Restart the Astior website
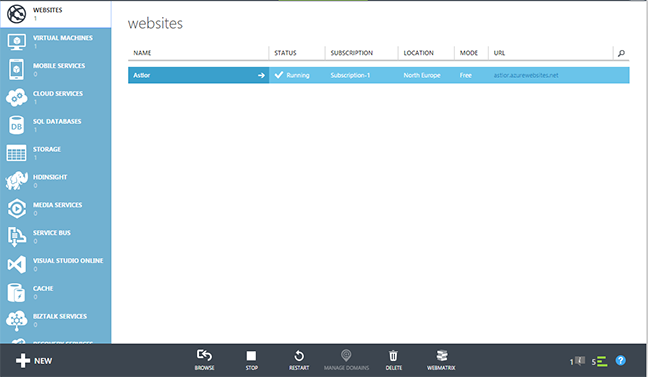Viewport: 648px width, 377px height. (x=299, y=360)
